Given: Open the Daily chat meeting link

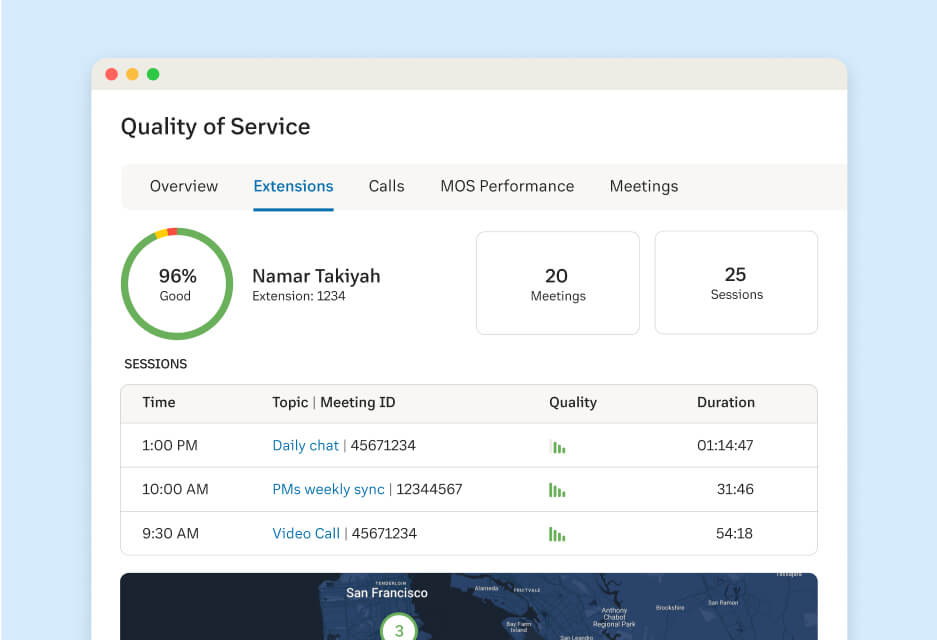Looking at the screenshot, I should (x=305, y=446).
